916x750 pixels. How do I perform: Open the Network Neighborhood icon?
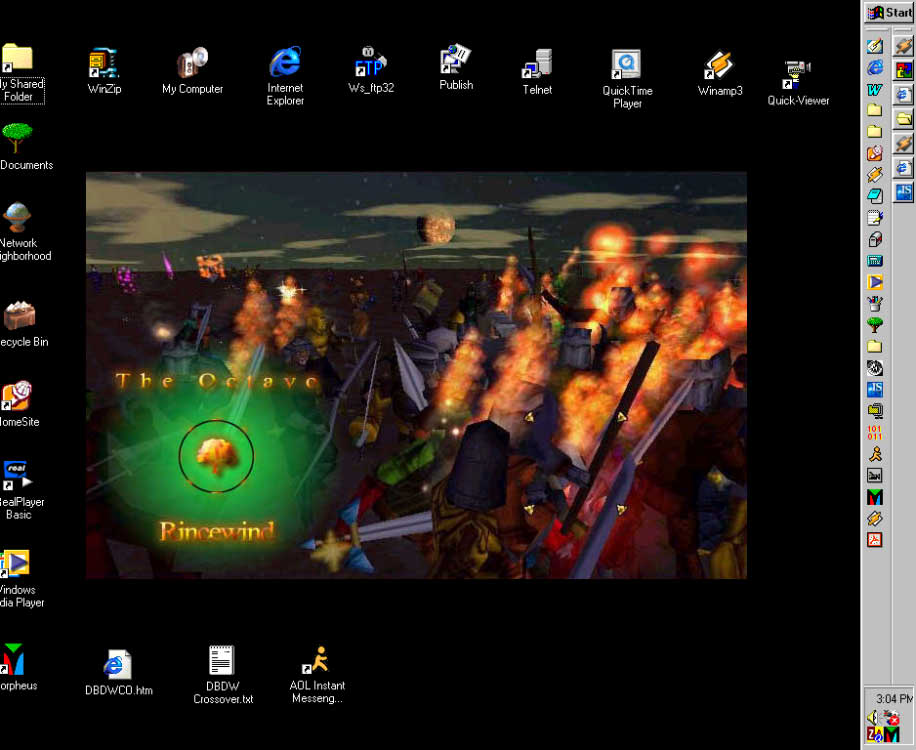(x=17, y=218)
